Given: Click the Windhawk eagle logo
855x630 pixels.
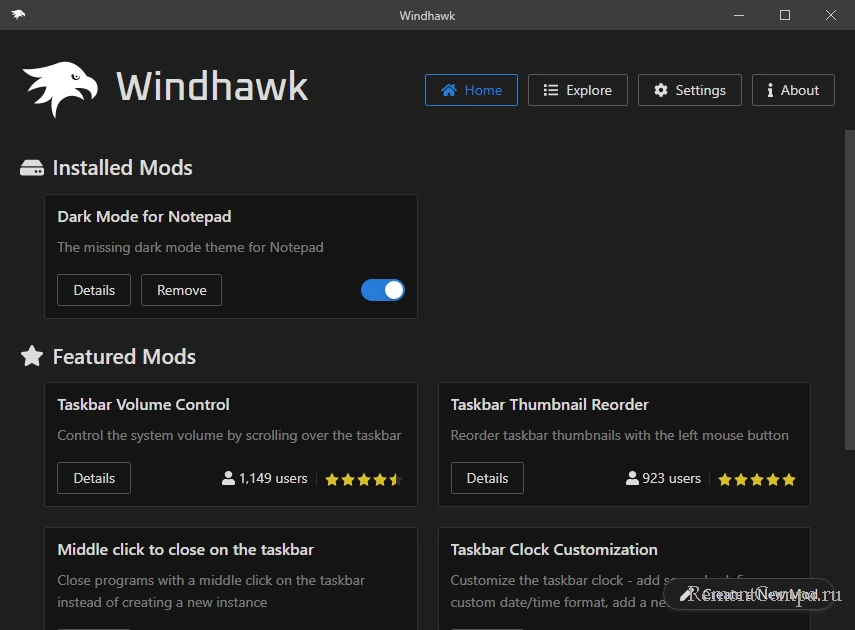Looking at the screenshot, I should pyautogui.click(x=60, y=89).
